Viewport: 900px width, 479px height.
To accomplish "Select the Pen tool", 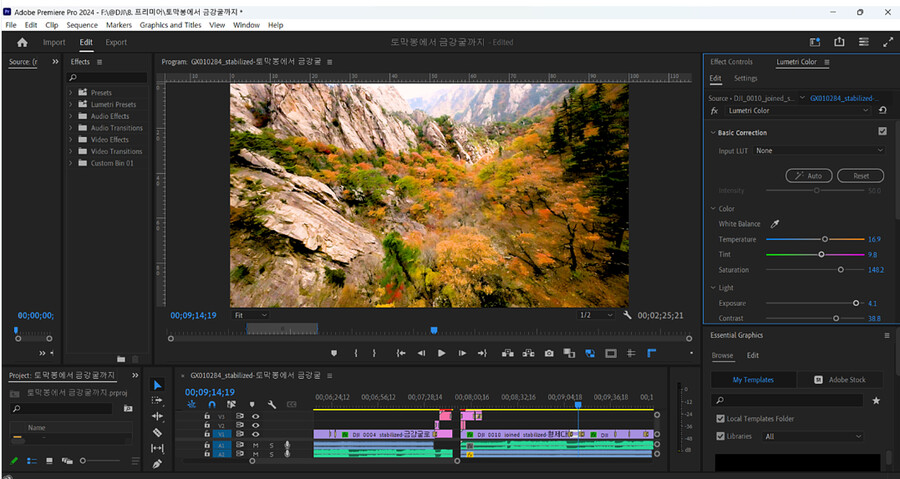I will (x=157, y=464).
